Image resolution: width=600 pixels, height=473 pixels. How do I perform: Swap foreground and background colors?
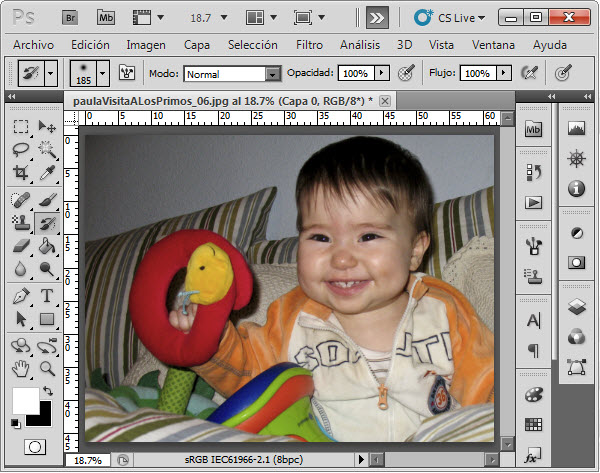pyautogui.click(x=47, y=391)
